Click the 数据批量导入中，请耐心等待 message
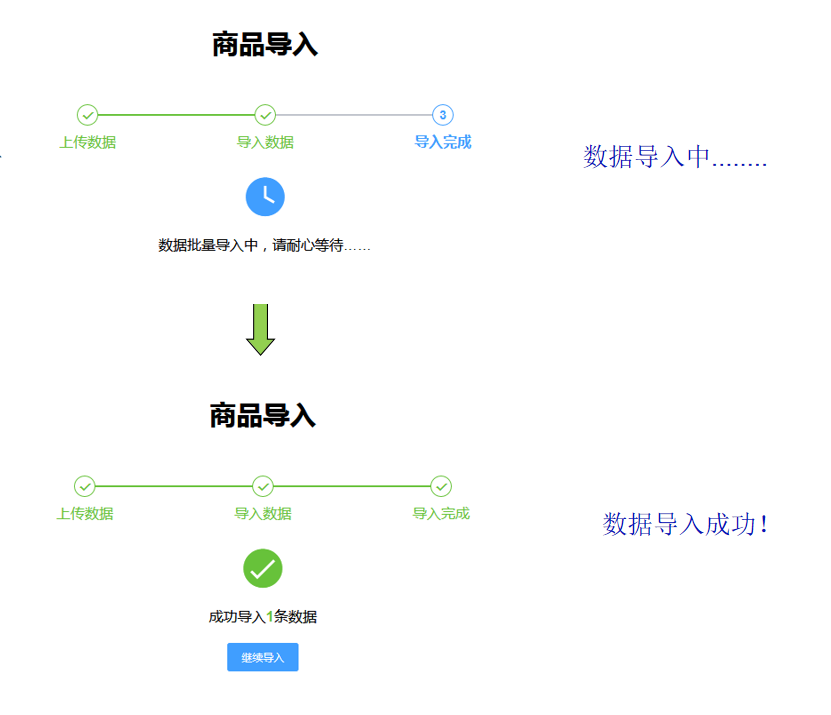This screenshot has width=831, height=715. (x=264, y=245)
